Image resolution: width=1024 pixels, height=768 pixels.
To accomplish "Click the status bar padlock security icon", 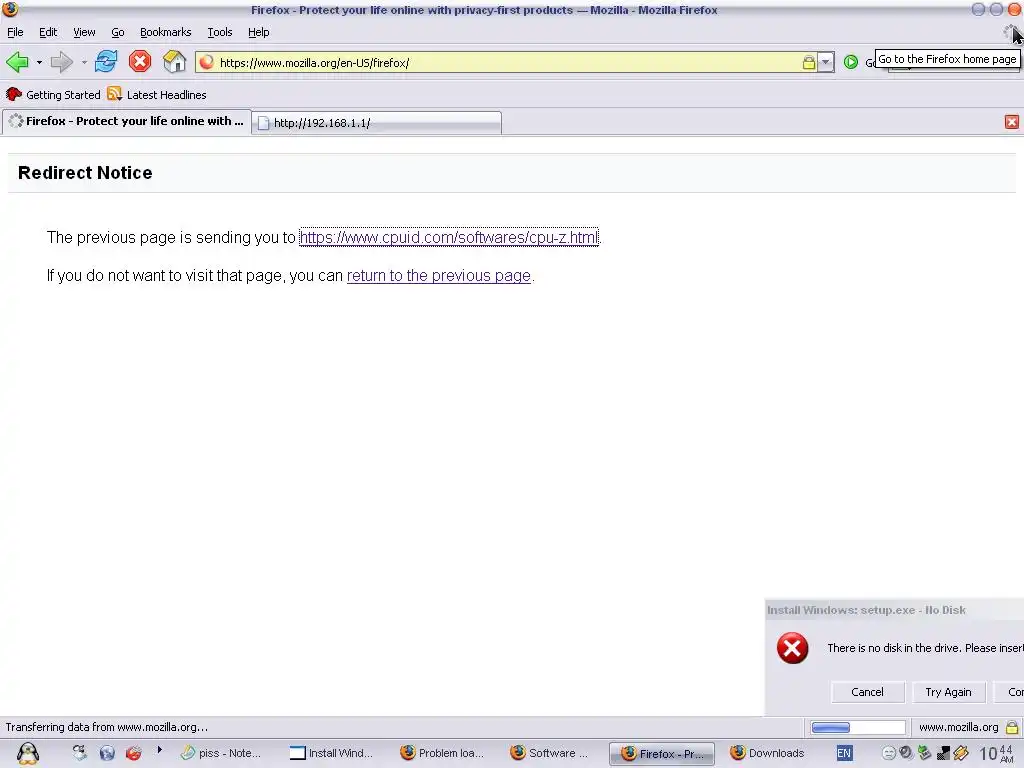I will 1012,727.
